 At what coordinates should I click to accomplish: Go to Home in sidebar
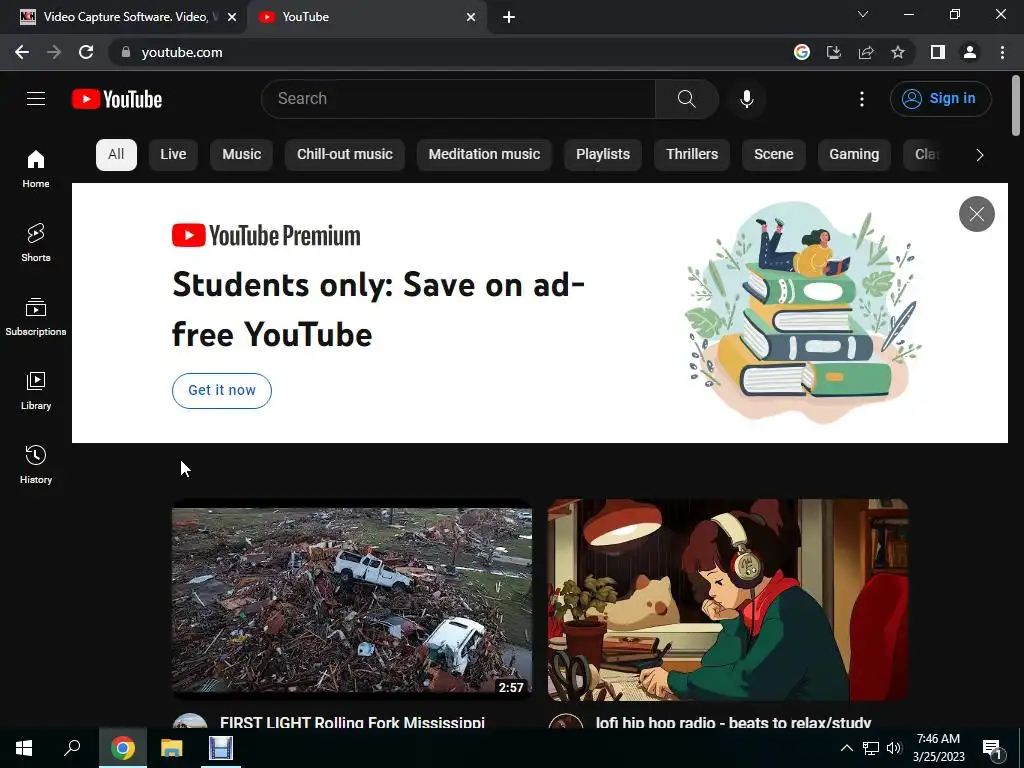pyautogui.click(x=36, y=168)
